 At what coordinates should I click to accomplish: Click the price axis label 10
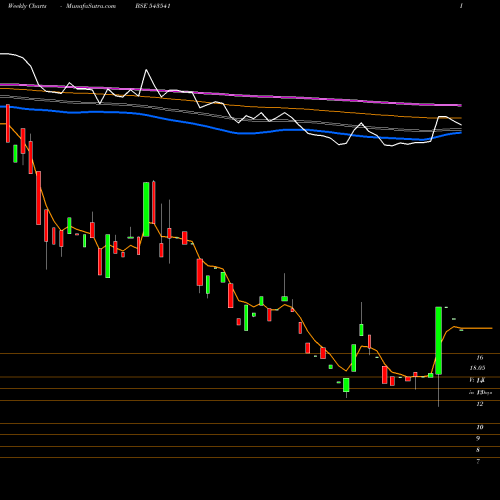coord(480,427)
